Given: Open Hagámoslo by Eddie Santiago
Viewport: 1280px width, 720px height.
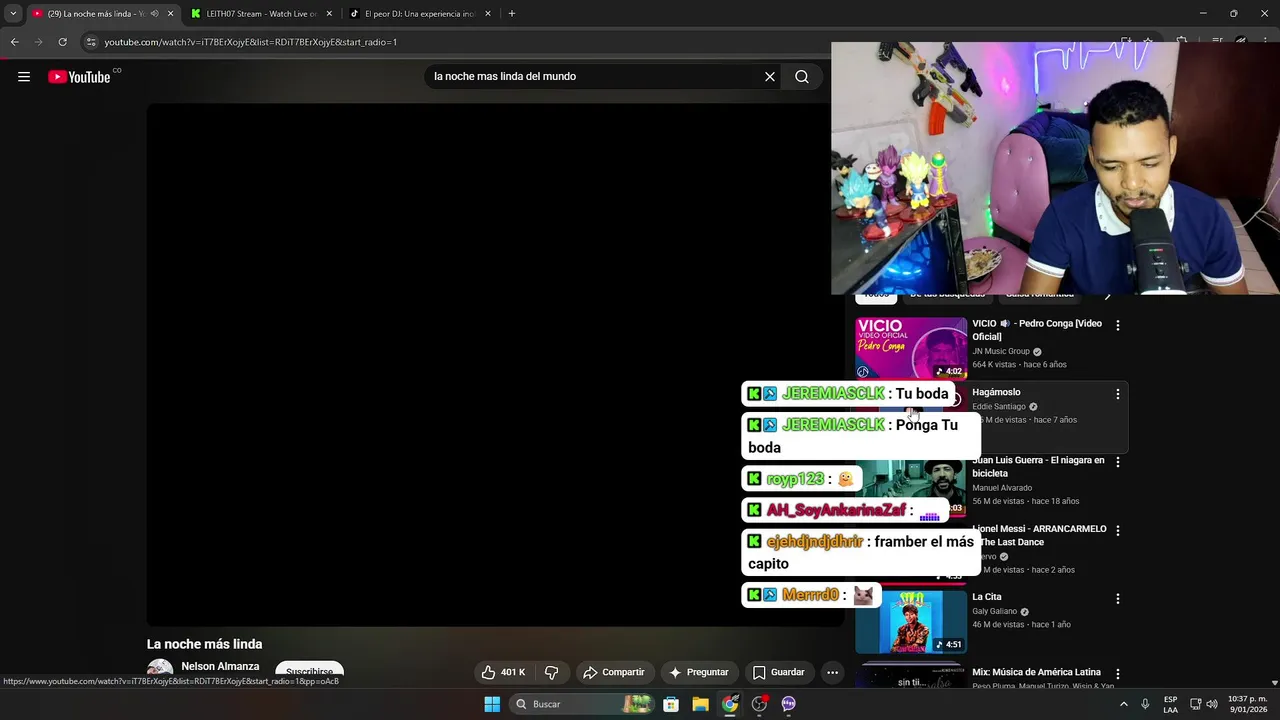Looking at the screenshot, I should [996, 392].
